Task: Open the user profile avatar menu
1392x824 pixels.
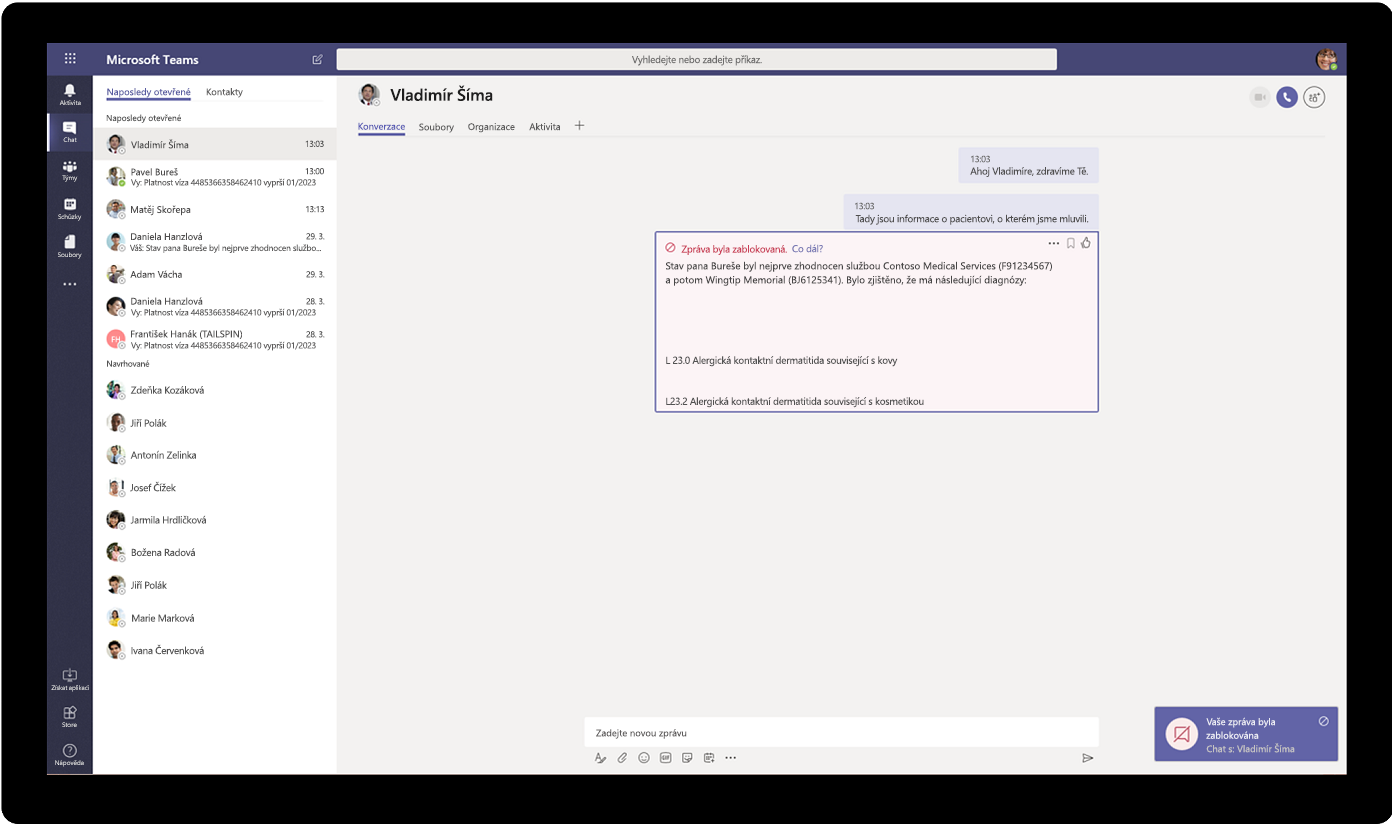Action: coord(1326,60)
